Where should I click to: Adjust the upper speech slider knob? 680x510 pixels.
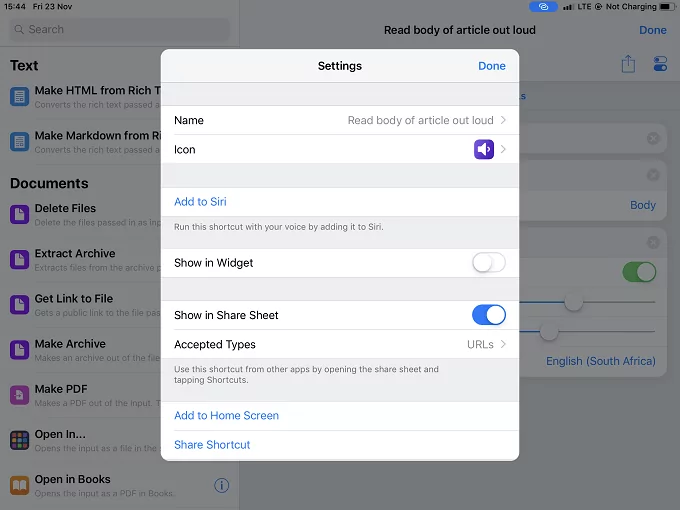(573, 302)
